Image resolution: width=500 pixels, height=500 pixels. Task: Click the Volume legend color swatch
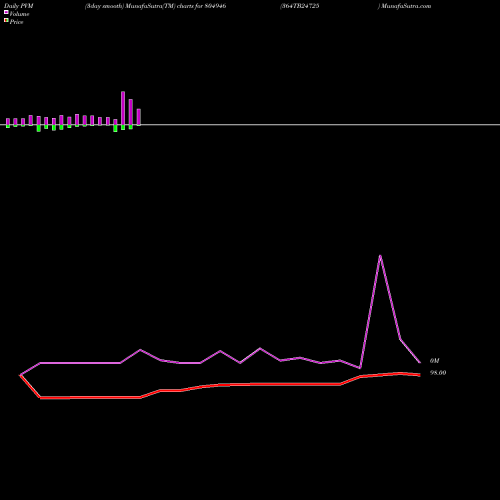[6, 12]
